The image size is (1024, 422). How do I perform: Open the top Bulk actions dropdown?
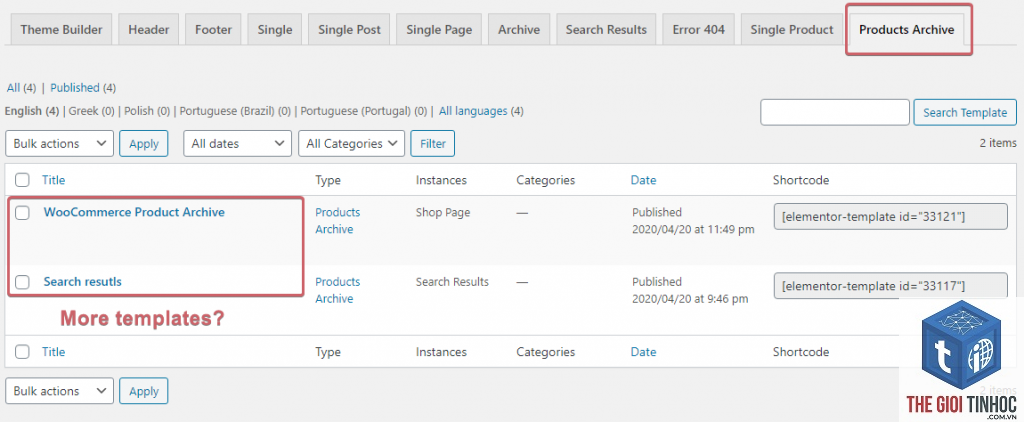coord(59,144)
